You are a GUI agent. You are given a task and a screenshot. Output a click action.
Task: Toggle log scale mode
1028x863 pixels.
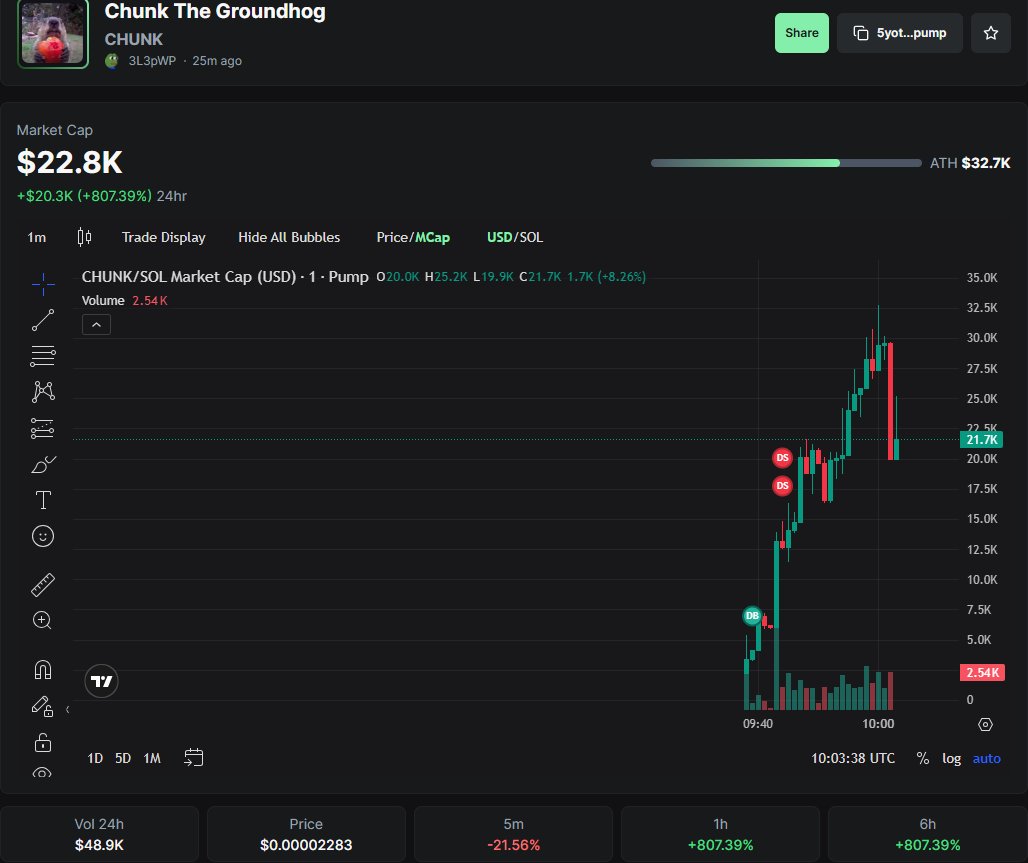[x=951, y=758]
